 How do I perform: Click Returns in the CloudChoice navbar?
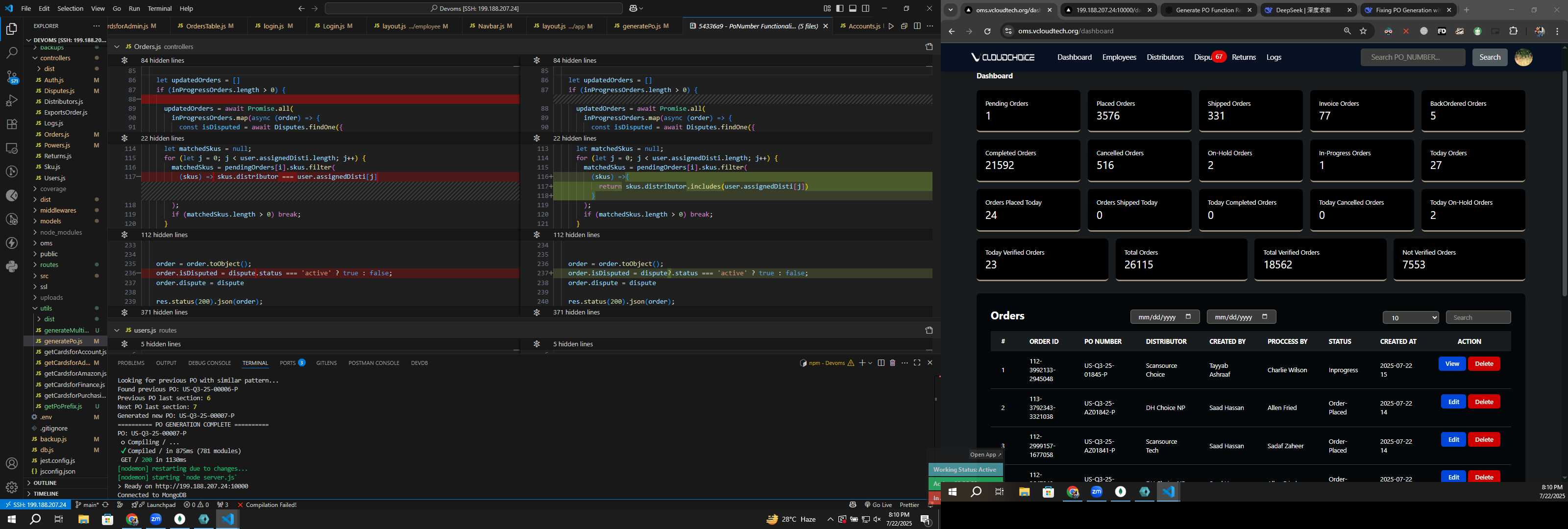pyautogui.click(x=1244, y=57)
